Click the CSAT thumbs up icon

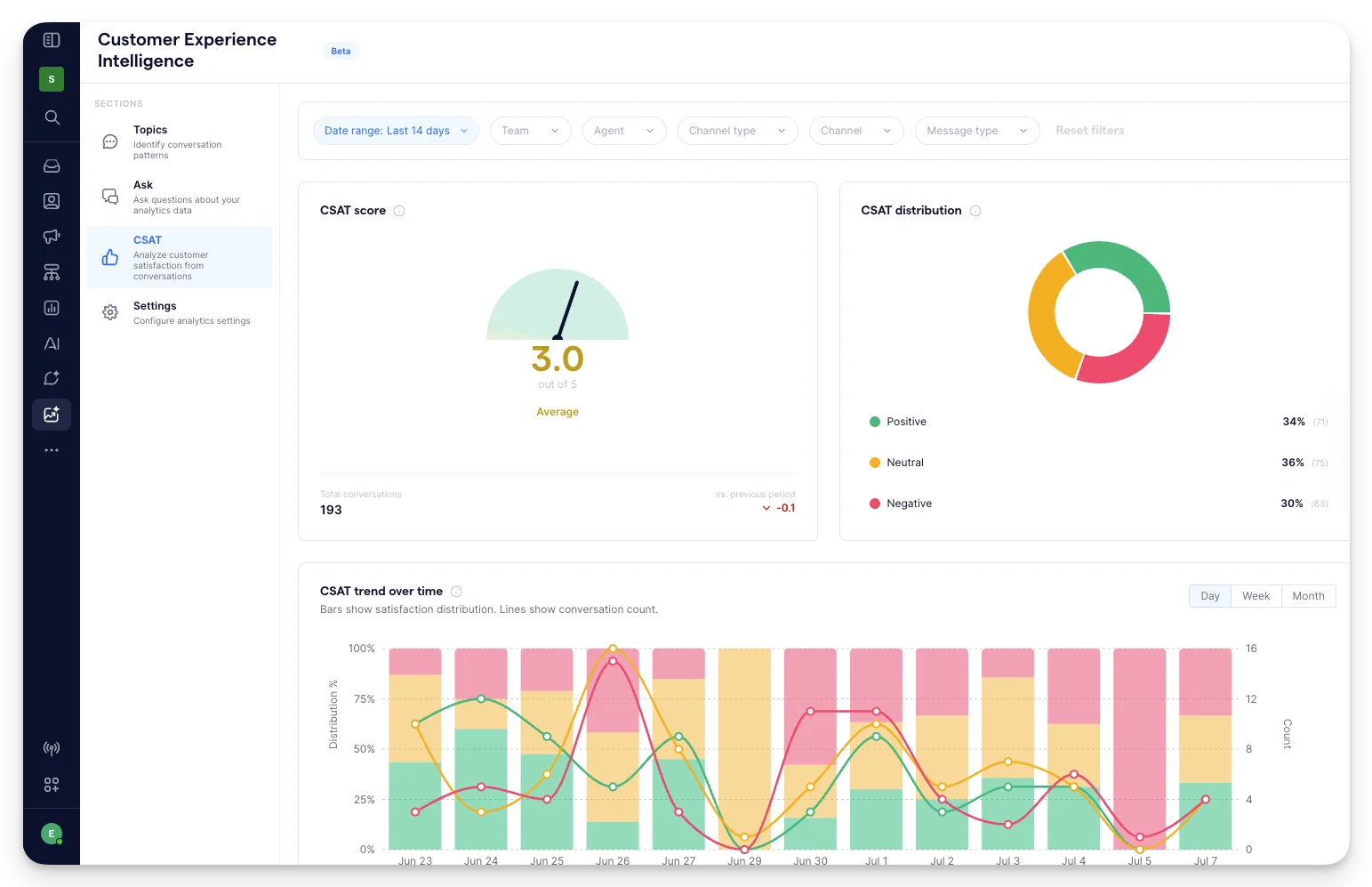pos(110,257)
